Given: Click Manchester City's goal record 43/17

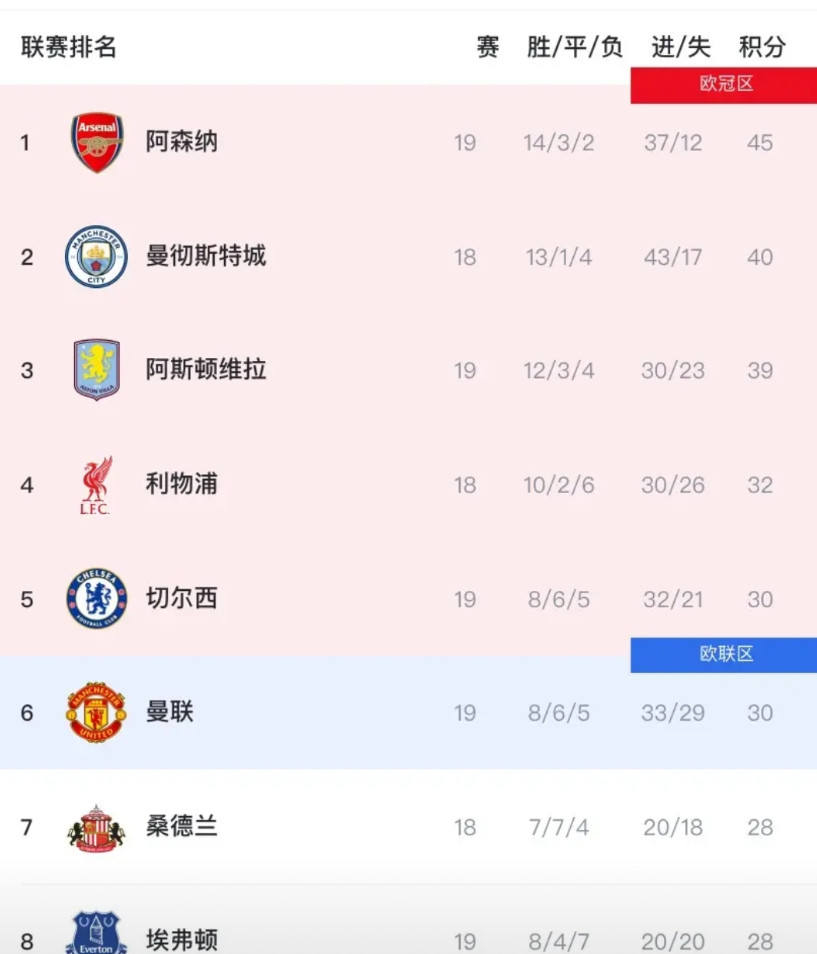Looking at the screenshot, I should [671, 257].
